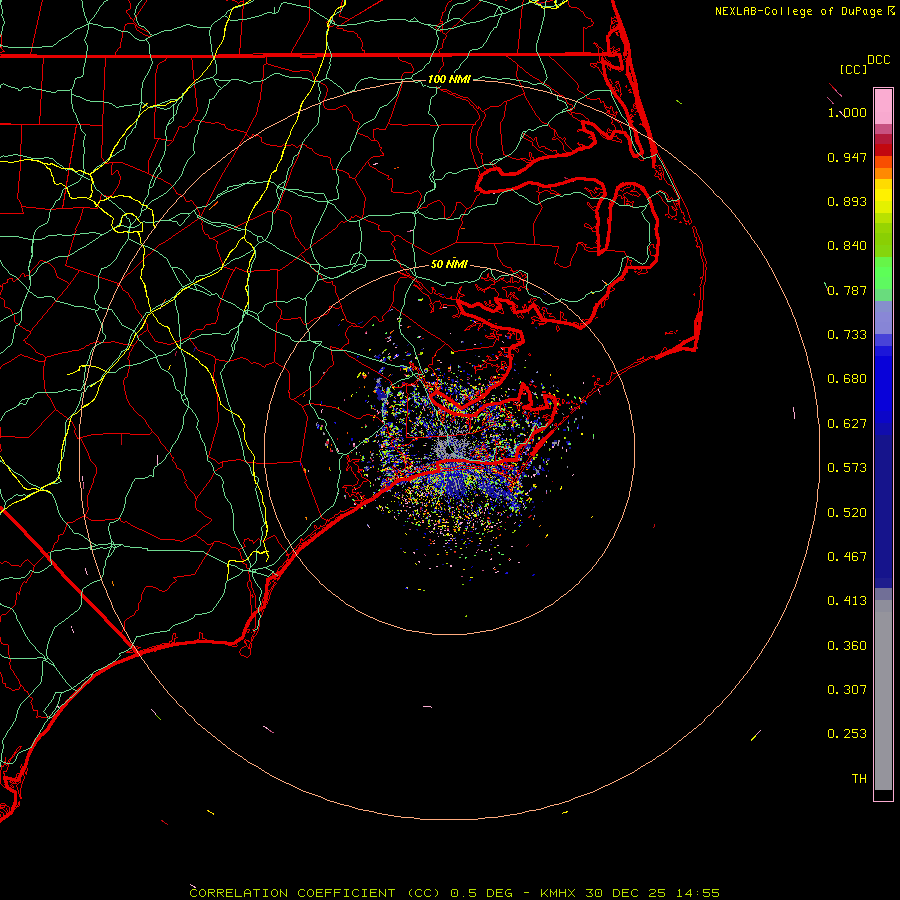Image resolution: width=900 pixels, height=900 pixels.
Task: Click the Correlation Coefficient product title at bottom
Action: click(x=454, y=893)
